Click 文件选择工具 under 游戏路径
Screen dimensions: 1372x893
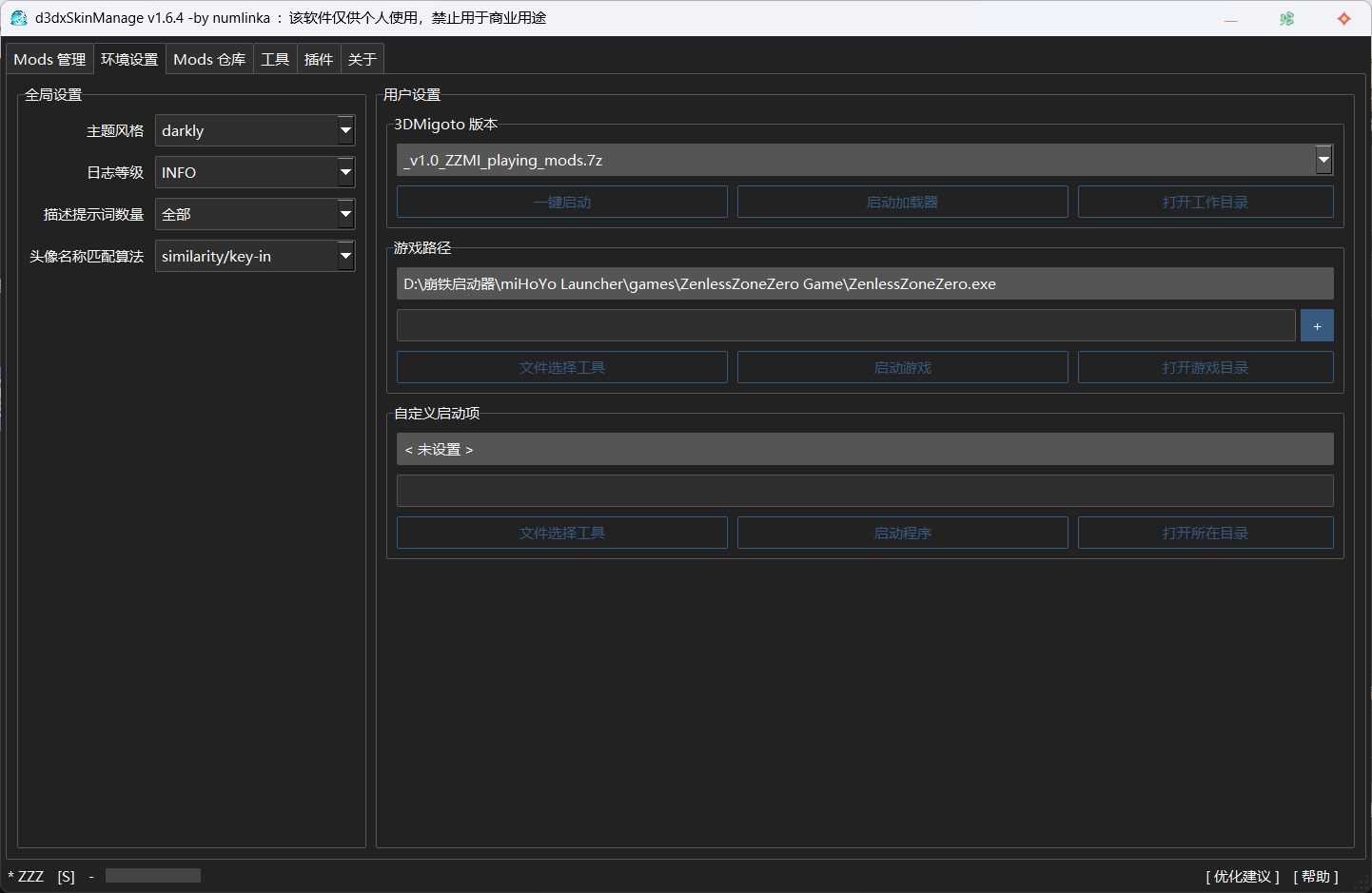point(562,367)
